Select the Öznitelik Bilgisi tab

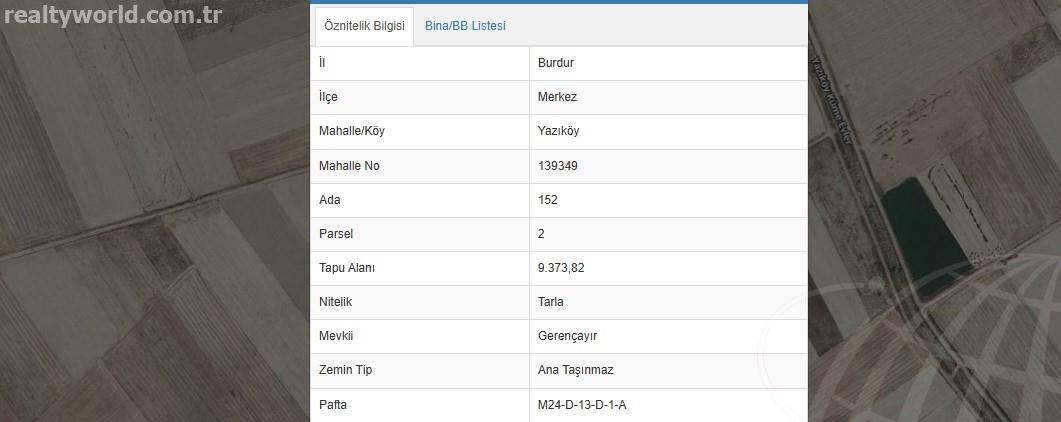click(x=364, y=26)
